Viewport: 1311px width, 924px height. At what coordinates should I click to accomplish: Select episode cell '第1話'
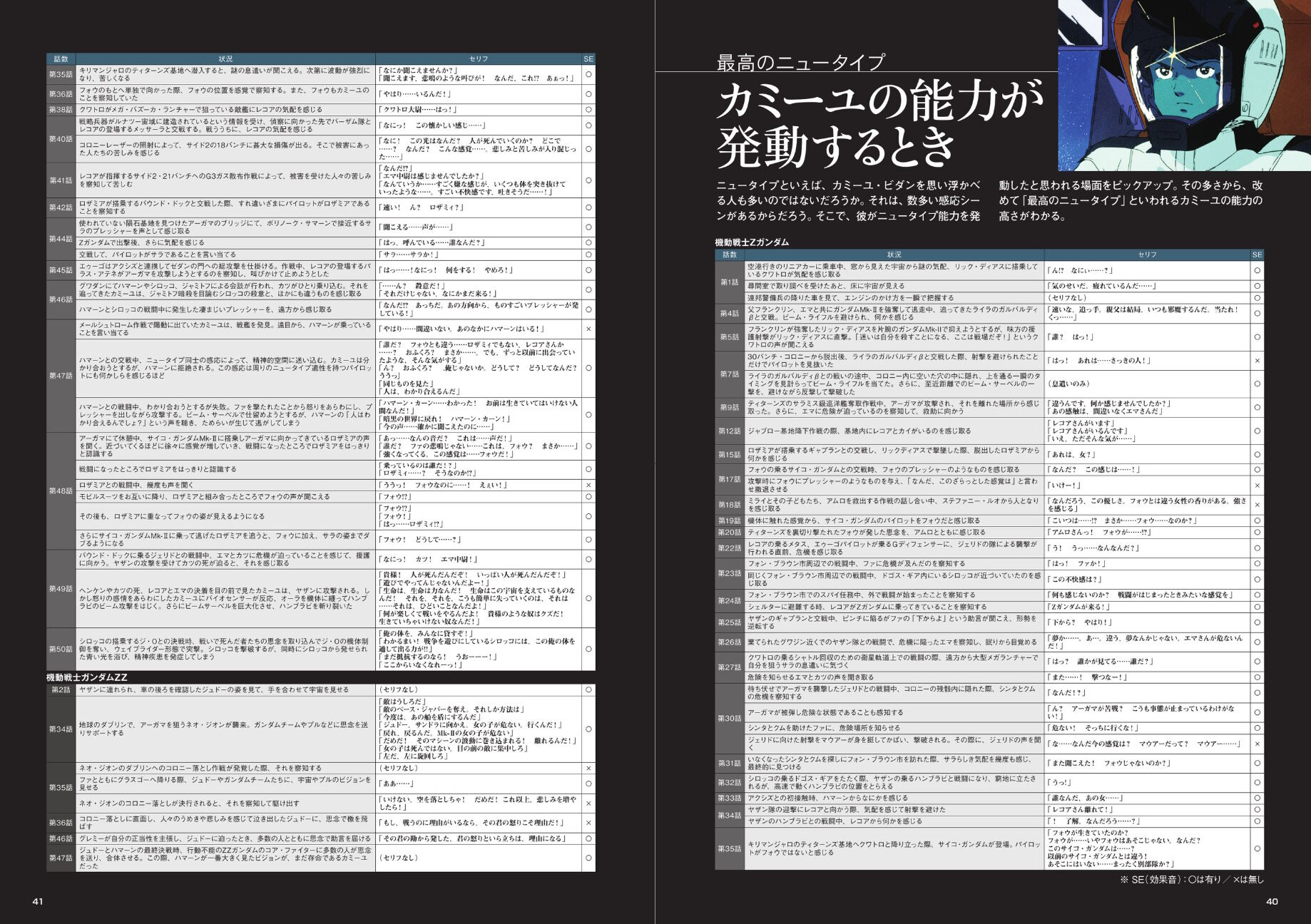[730, 282]
